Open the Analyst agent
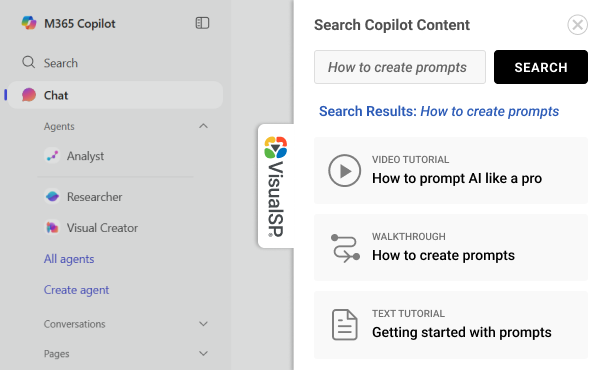This screenshot has height=370, width=600. [85, 156]
